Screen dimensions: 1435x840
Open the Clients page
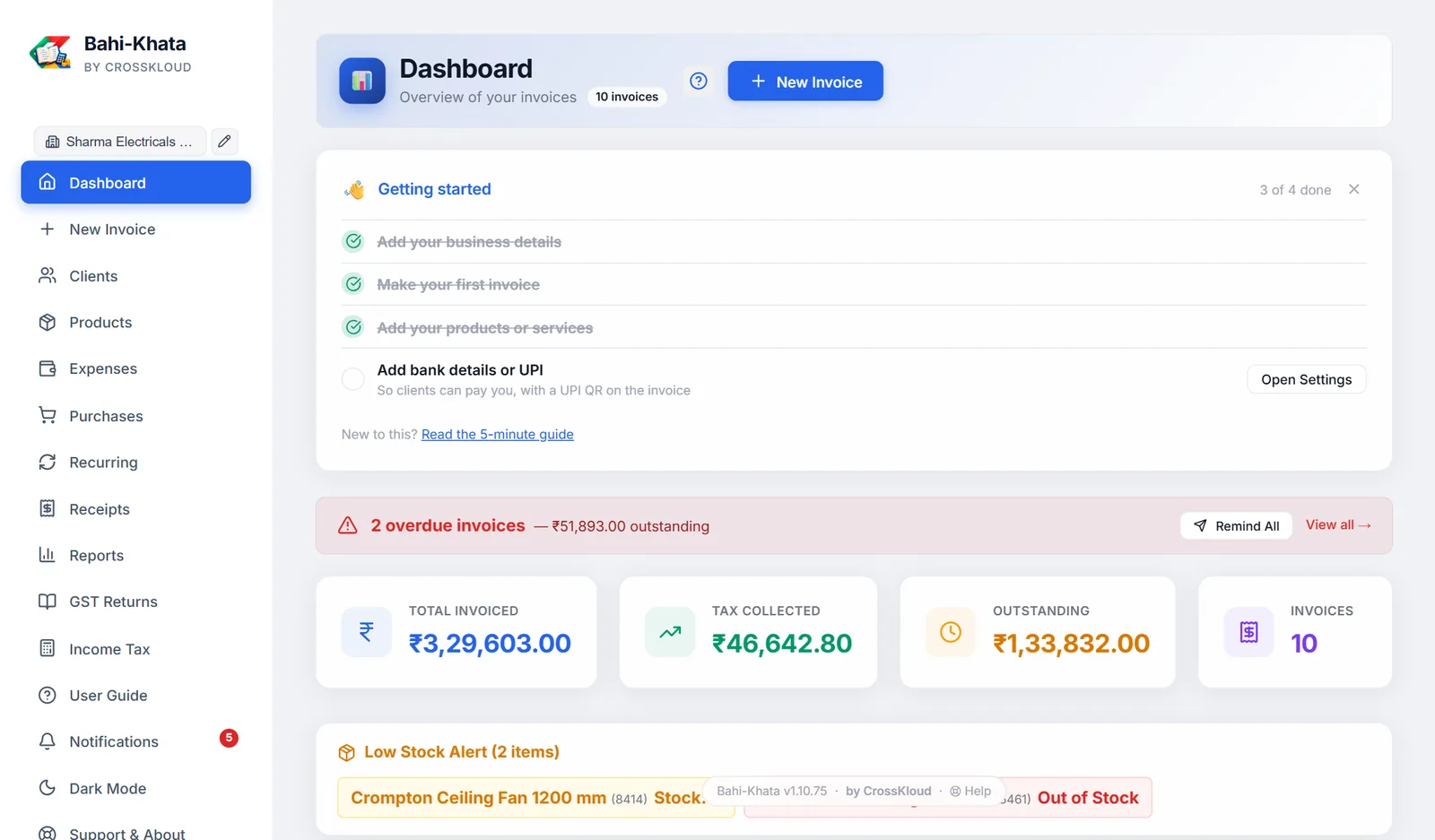(135, 276)
